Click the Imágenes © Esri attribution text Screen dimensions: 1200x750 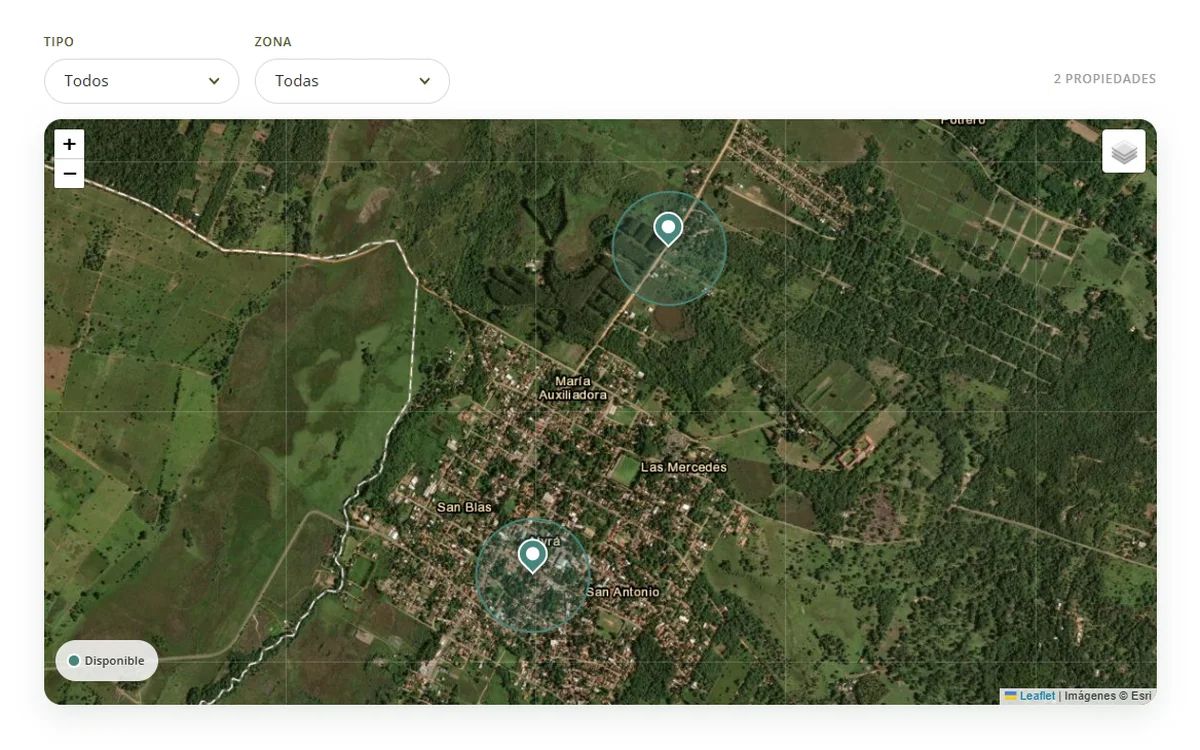point(1108,696)
